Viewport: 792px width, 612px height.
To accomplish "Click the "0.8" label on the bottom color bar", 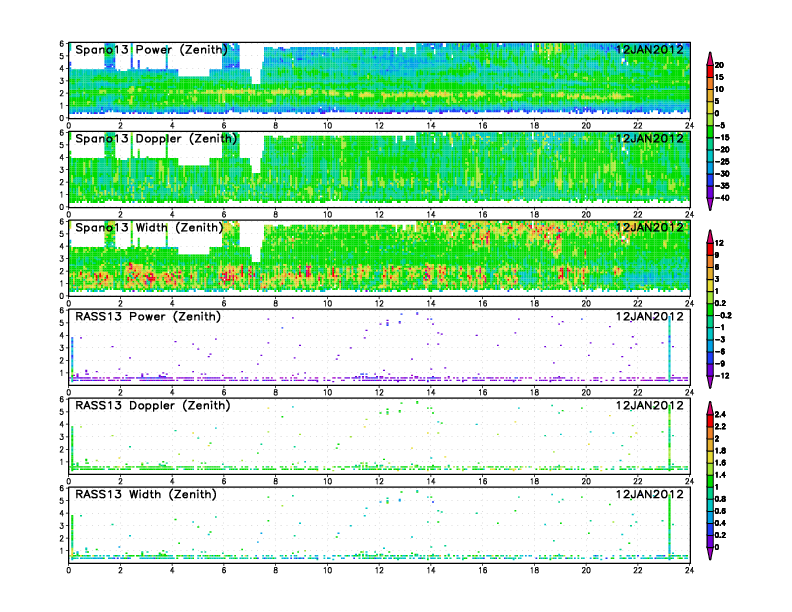I will tap(720, 499).
